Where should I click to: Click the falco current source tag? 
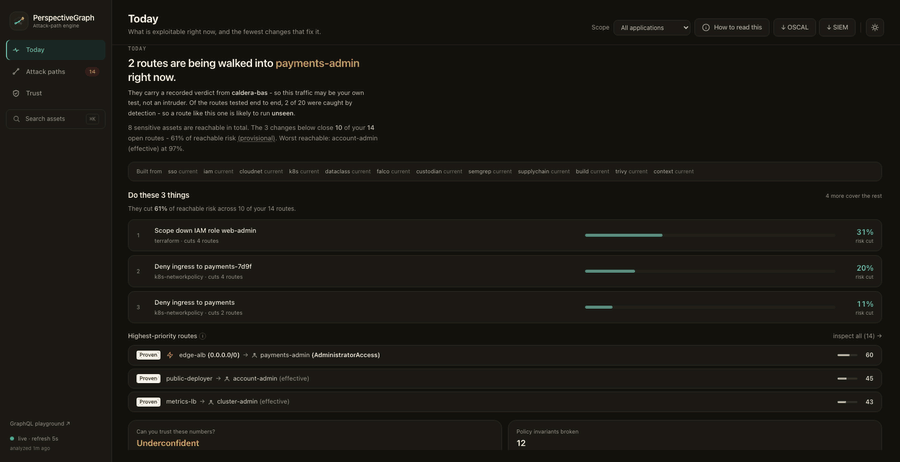pyautogui.click(x=393, y=172)
